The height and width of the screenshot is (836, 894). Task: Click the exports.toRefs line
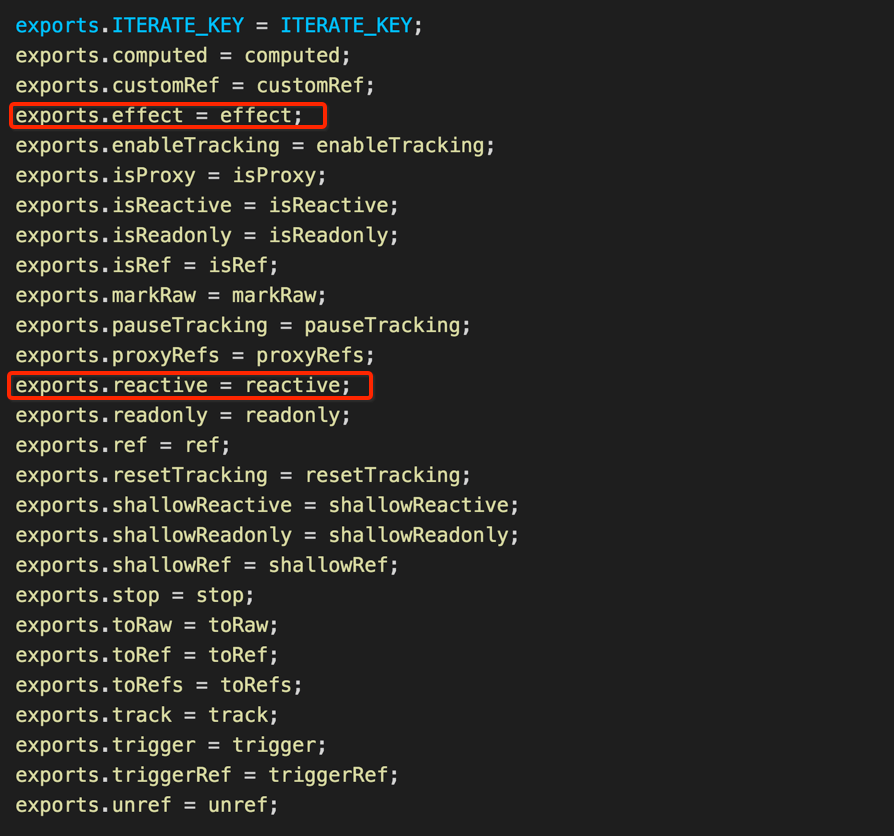[x=159, y=685]
